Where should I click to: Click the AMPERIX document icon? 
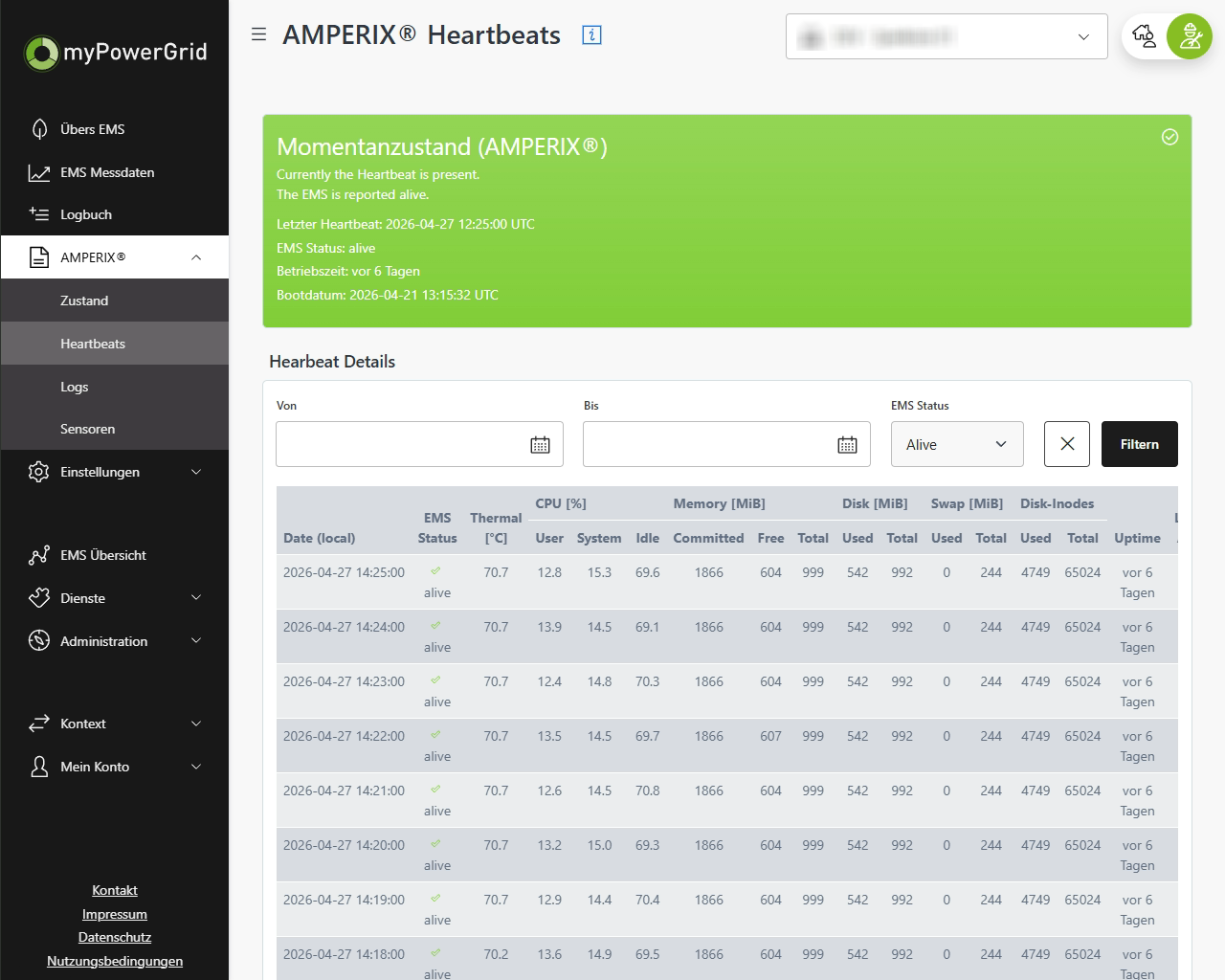pos(39,257)
